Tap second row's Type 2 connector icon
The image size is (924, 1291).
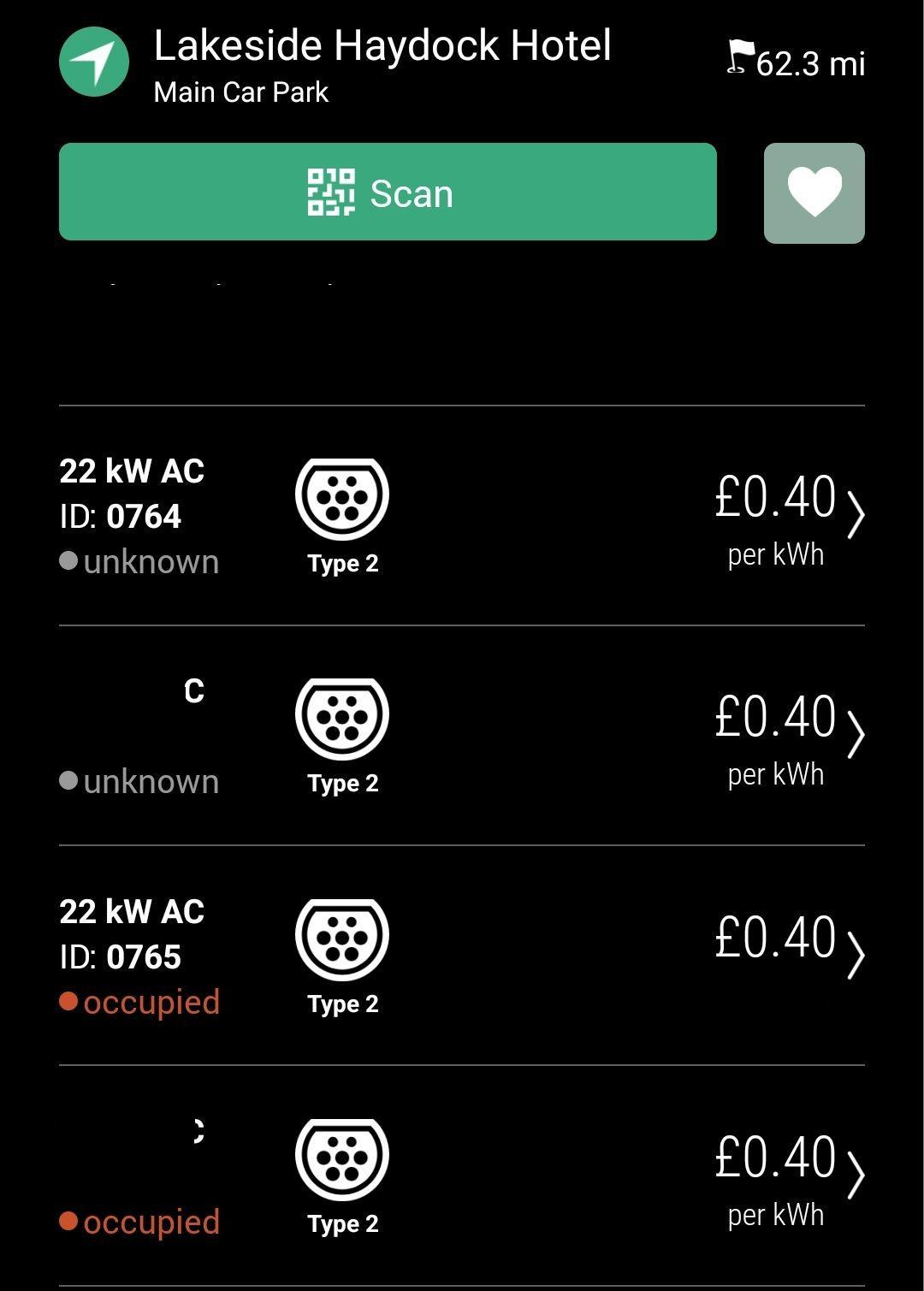(x=342, y=719)
